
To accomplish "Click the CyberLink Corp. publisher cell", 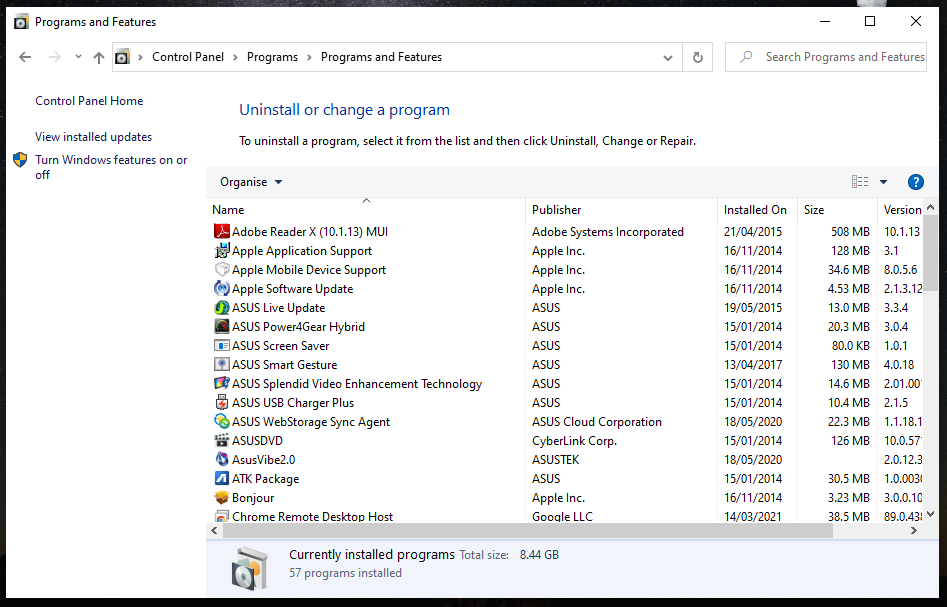I will pos(574,441).
